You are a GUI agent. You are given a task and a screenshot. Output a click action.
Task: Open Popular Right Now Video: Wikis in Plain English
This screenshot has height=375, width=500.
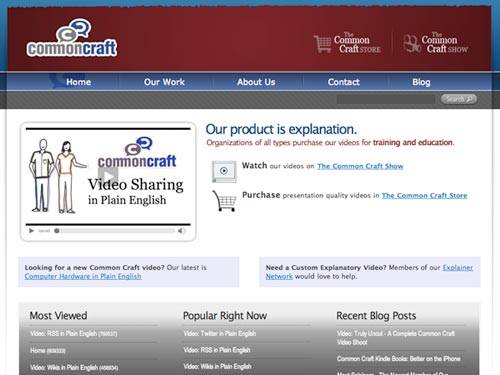click(x=217, y=366)
